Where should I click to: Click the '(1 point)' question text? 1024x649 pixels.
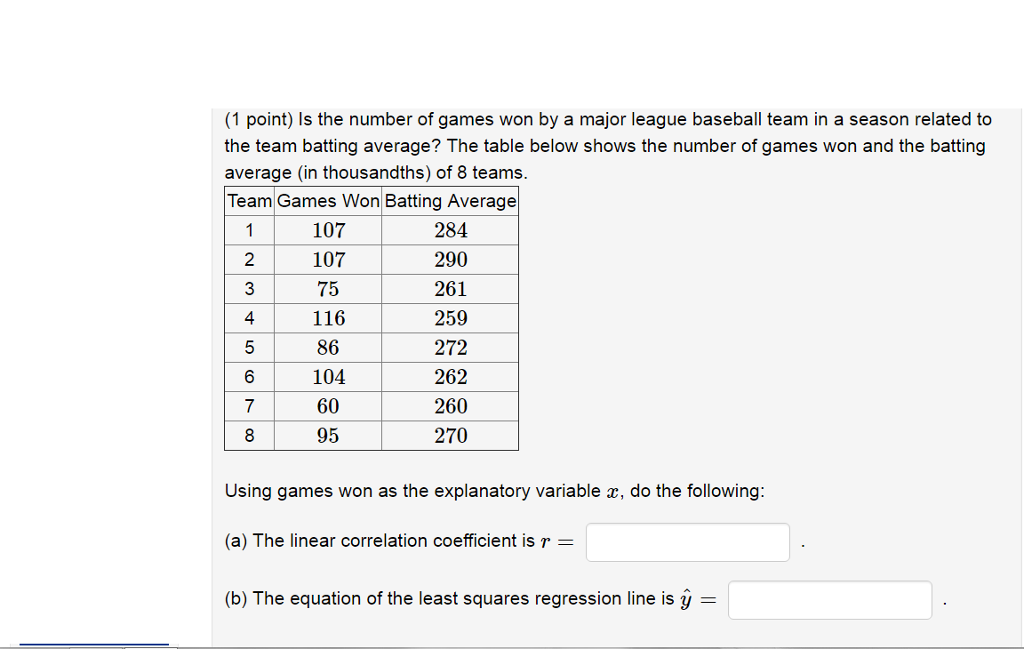click(x=259, y=119)
